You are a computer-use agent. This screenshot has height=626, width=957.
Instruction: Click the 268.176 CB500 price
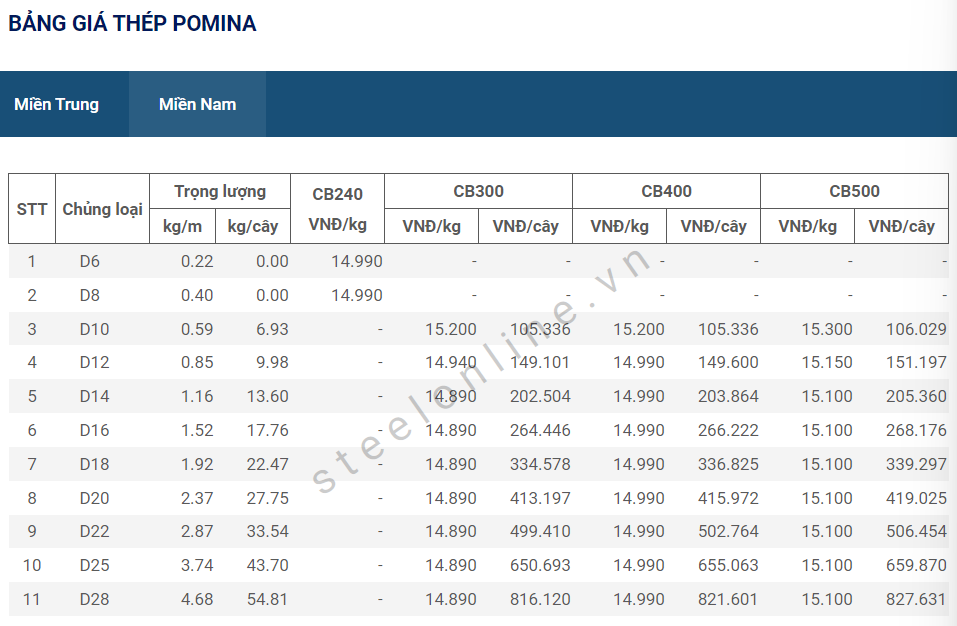(x=916, y=430)
